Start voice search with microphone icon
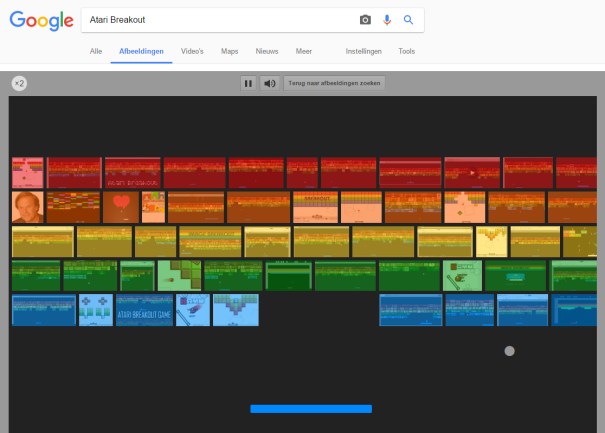The width and height of the screenshot is (605, 433). click(x=387, y=20)
